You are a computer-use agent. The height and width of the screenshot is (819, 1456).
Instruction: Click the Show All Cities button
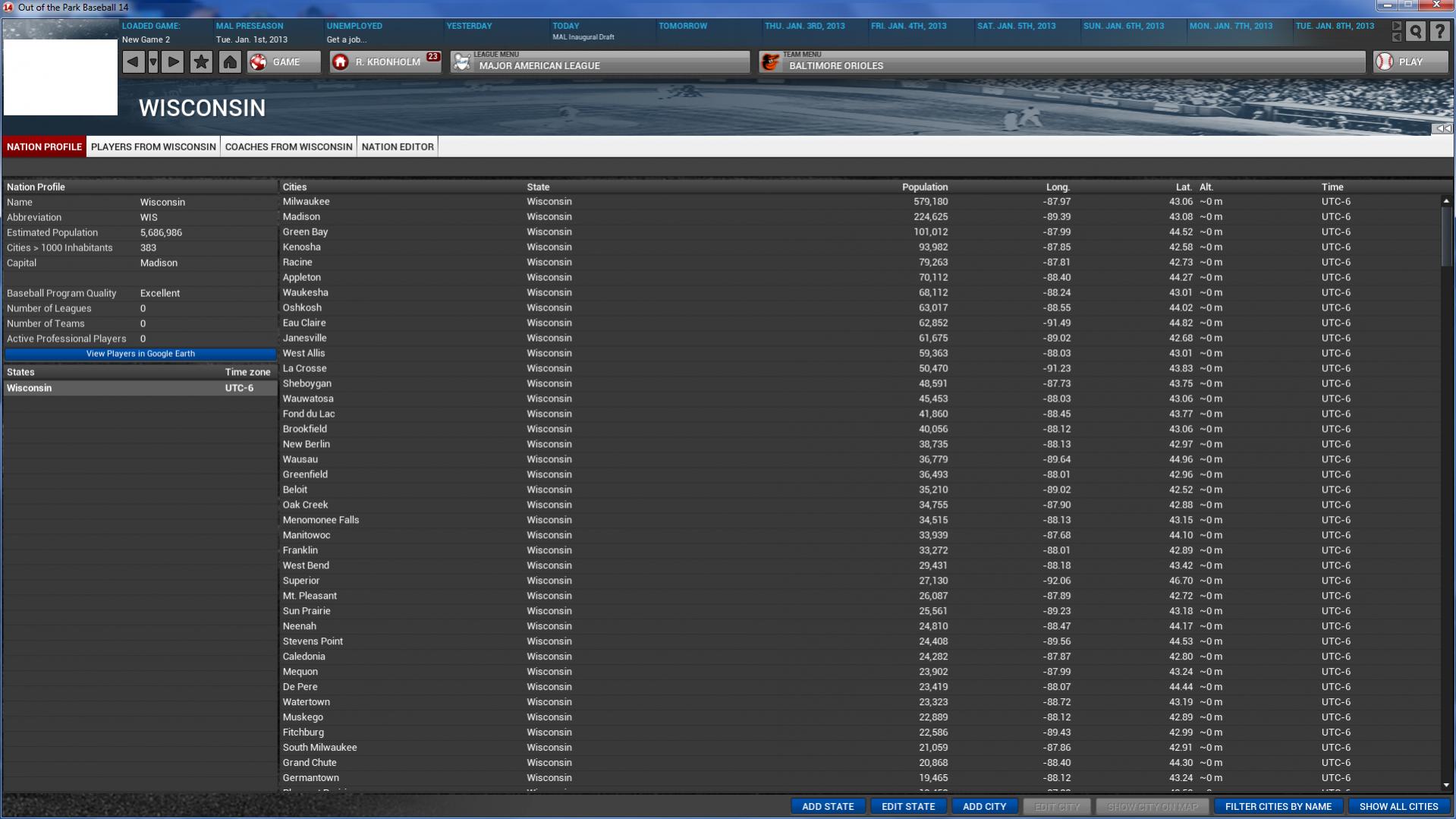[1398, 807]
